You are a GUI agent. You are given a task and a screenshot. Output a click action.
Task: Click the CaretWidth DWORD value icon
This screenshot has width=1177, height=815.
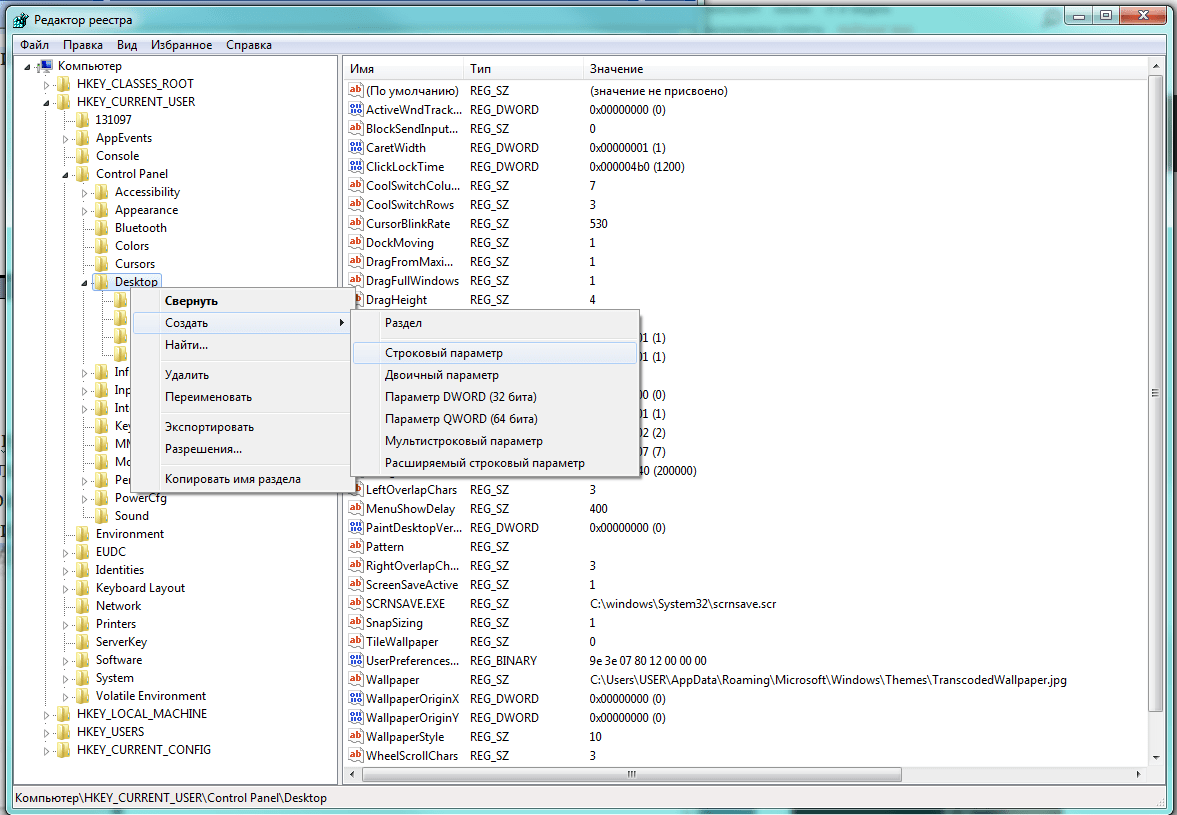pyautogui.click(x=355, y=148)
